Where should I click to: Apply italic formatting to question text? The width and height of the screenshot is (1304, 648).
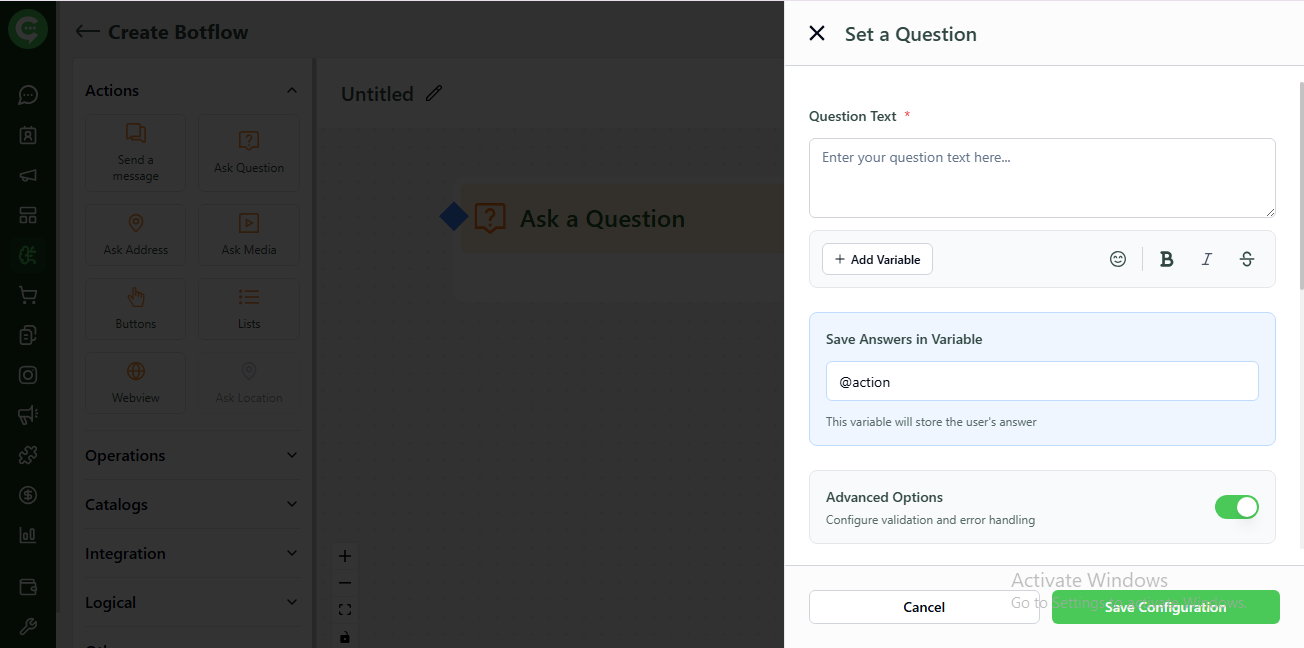coord(1206,258)
